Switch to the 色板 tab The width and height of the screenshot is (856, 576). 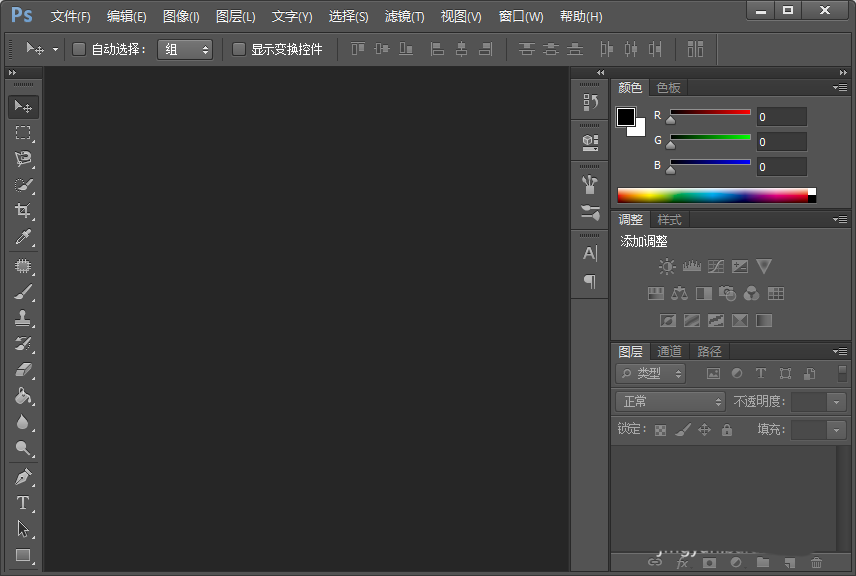coord(668,88)
